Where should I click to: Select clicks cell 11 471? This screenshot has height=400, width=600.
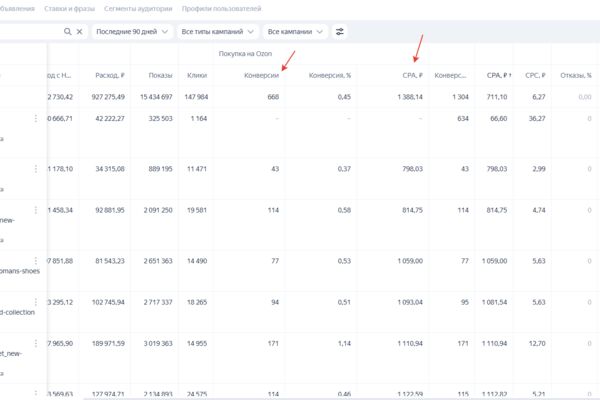click(197, 169)
